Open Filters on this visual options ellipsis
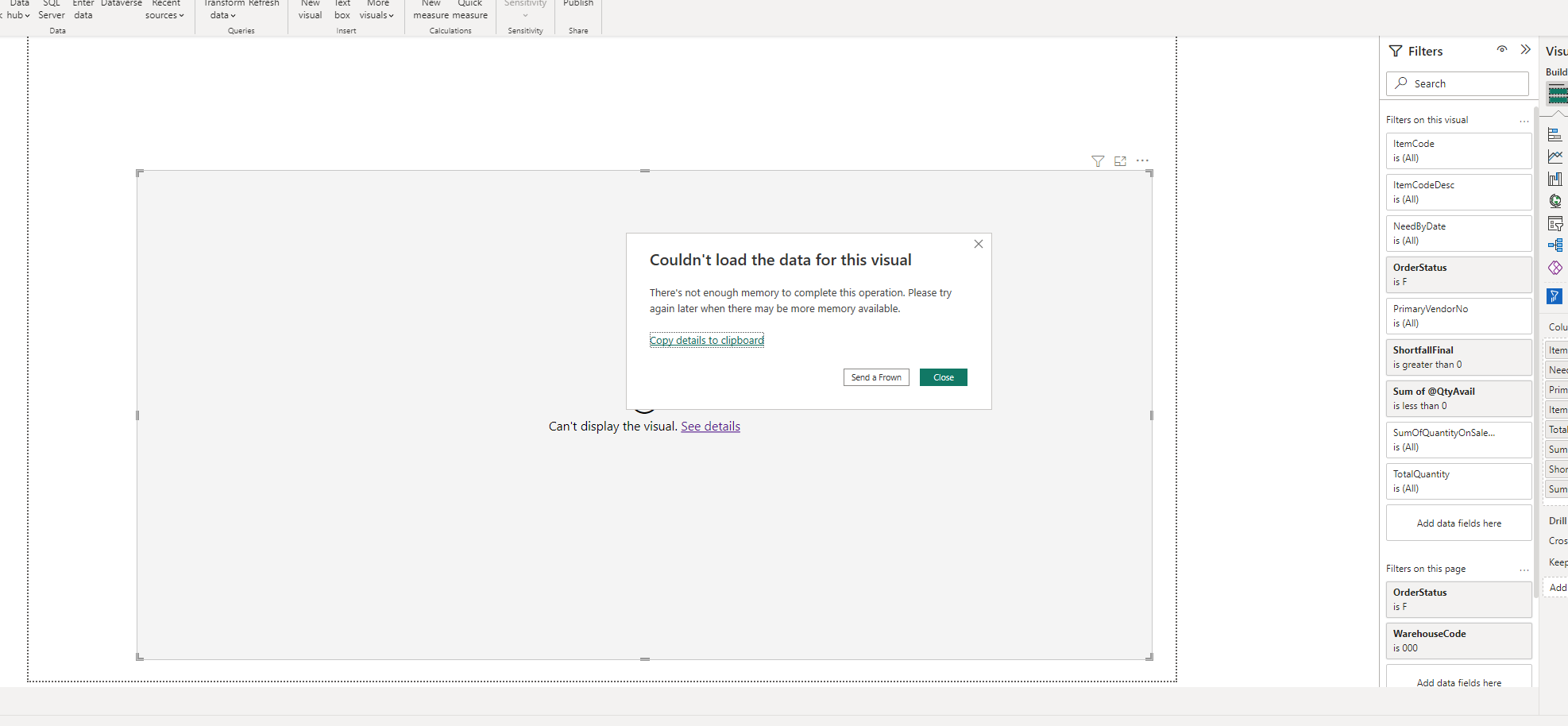Screen dimensions: 1568x726 pyautogui.click(x=1524, y=121)
